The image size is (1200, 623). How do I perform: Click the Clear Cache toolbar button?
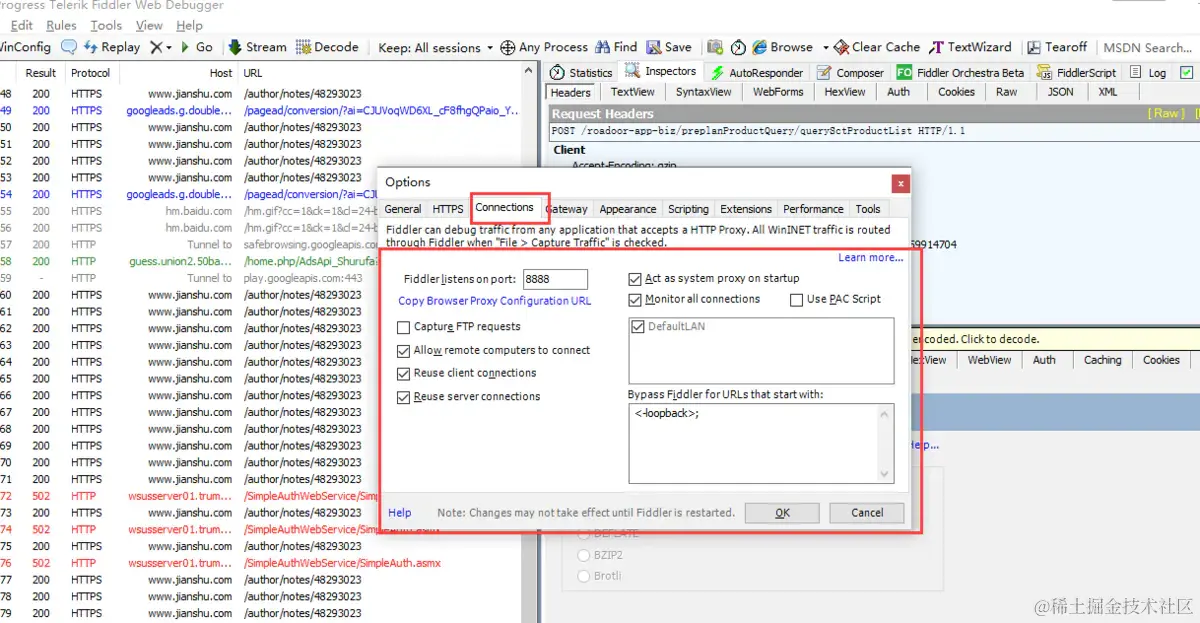pyautogui.click(x=877, y=47)
